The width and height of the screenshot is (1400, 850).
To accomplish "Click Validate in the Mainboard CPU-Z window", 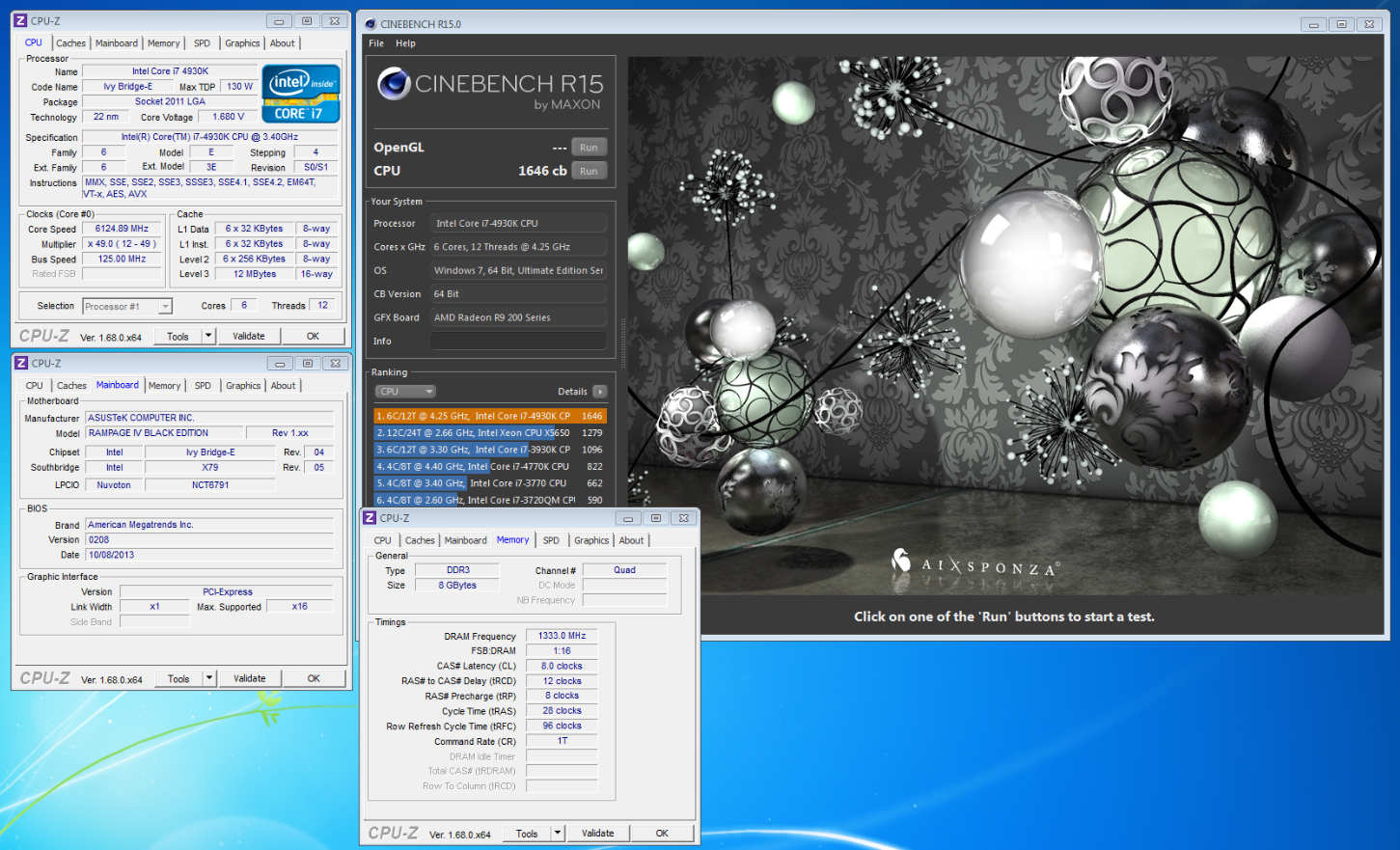I will (x=250, y=678).
